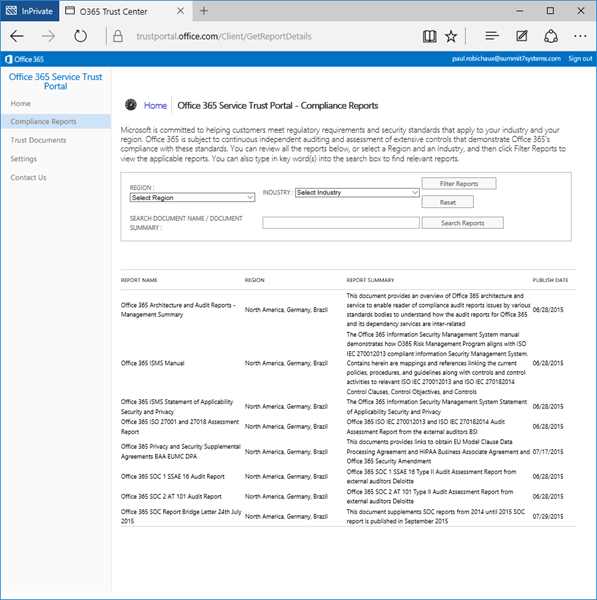Open Settings in the sidebar
This screenshot has width=597, height=600.
[24, 159]
